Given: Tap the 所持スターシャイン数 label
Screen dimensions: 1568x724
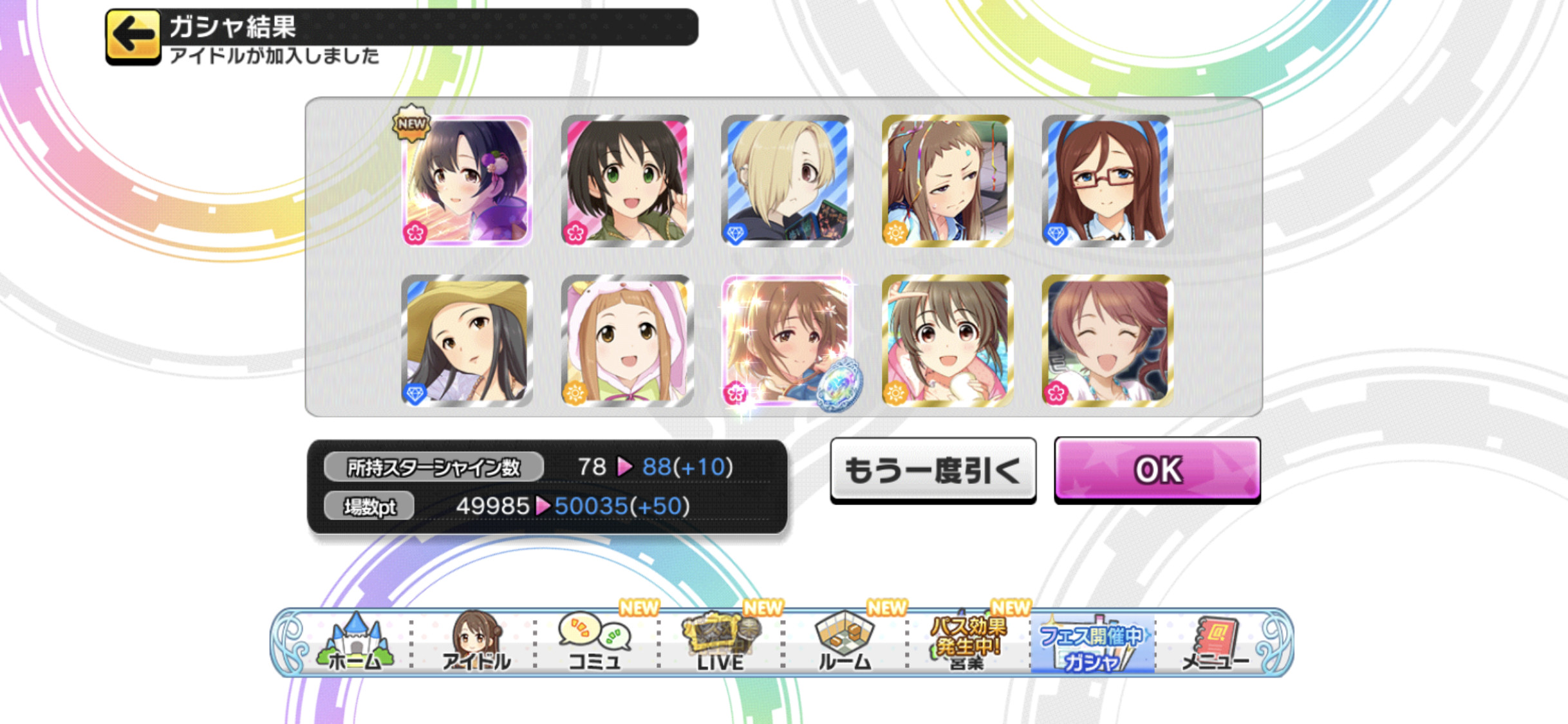Looking at the screenshot, I should tap(434, 467).
